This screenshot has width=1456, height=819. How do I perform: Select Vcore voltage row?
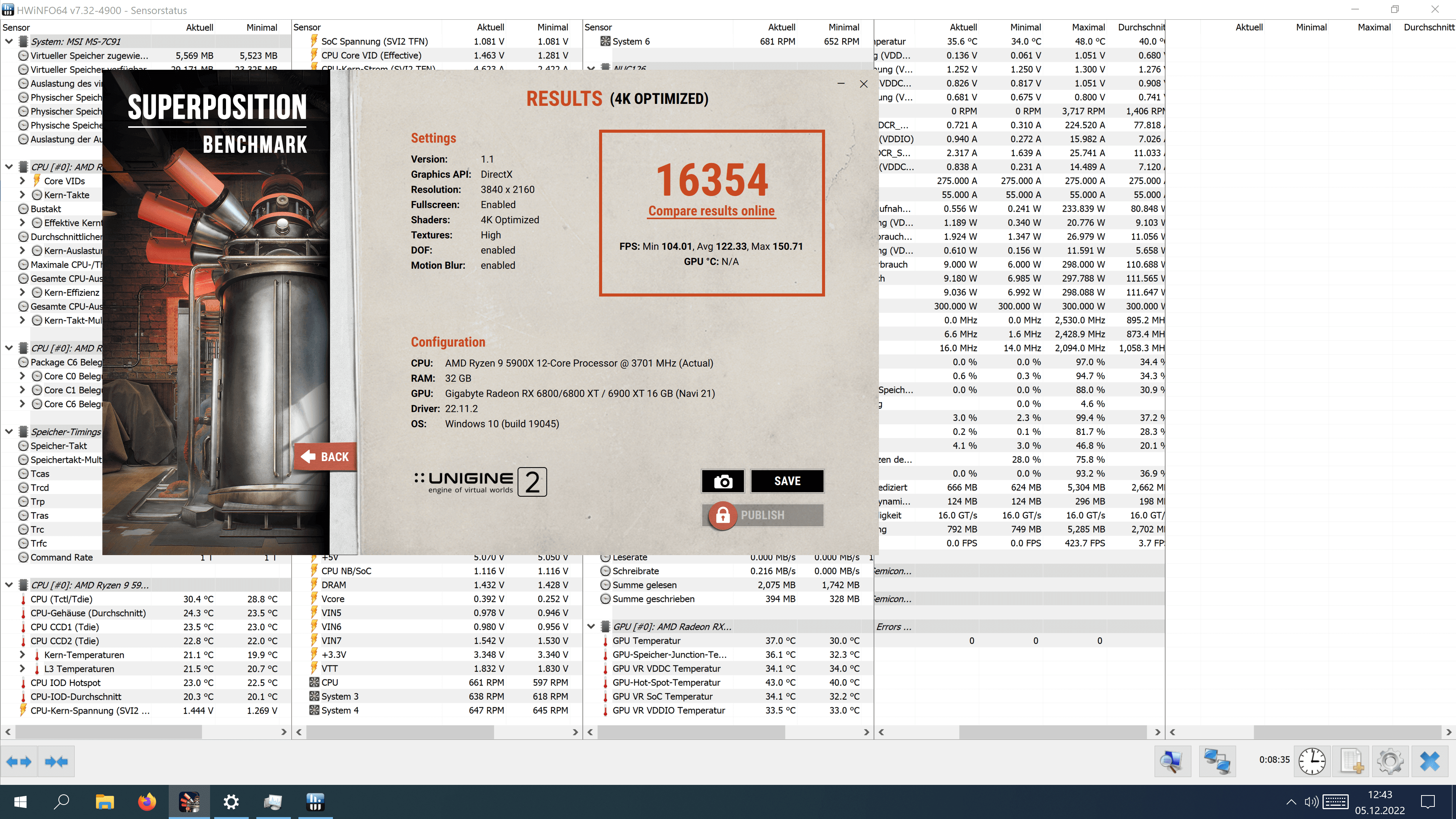click(437, 599)
